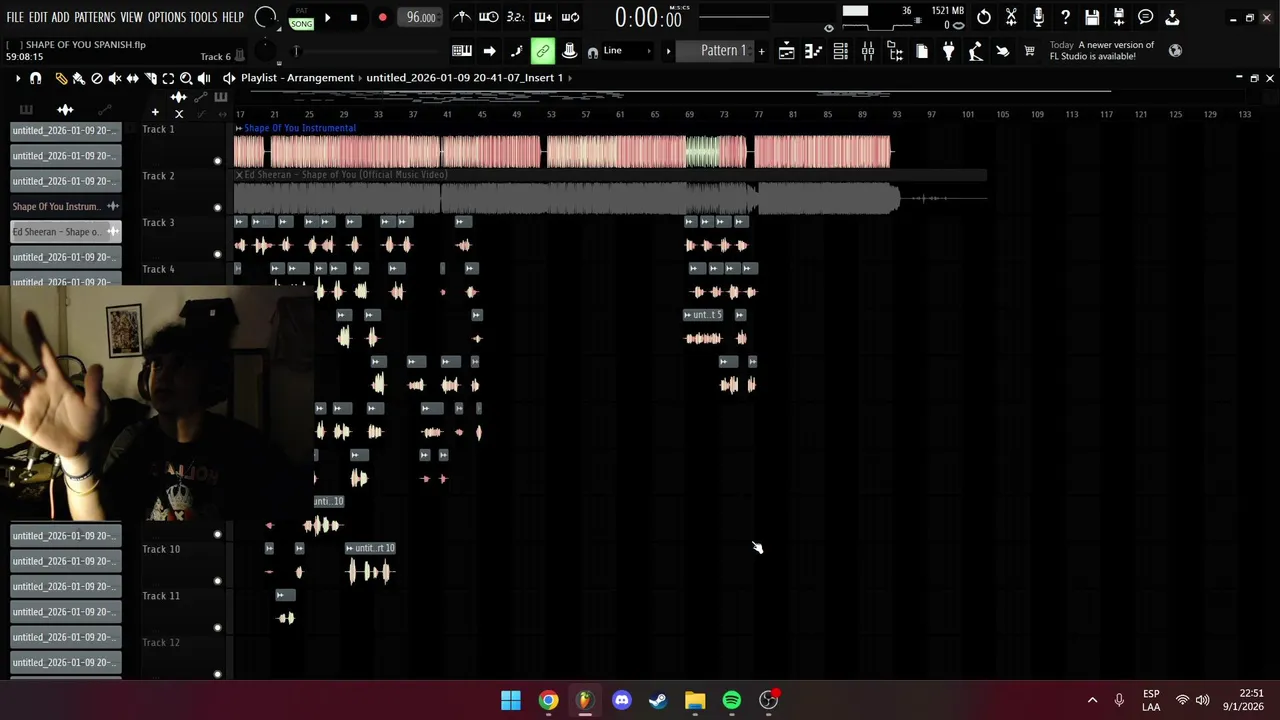Mute Track 1 via its LED
Screen dimensions: 1280x720
(217, 161)
